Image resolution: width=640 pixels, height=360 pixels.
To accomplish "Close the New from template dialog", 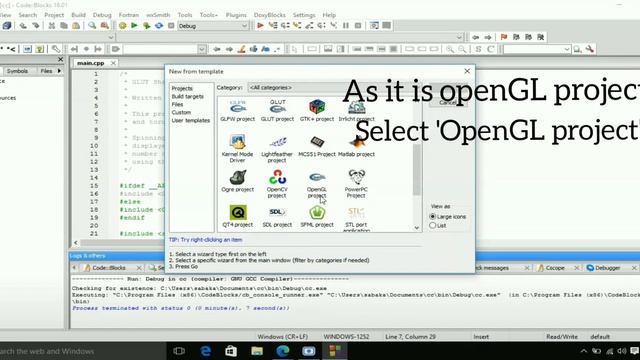I will pyautogui.click(x=467, y=71).
